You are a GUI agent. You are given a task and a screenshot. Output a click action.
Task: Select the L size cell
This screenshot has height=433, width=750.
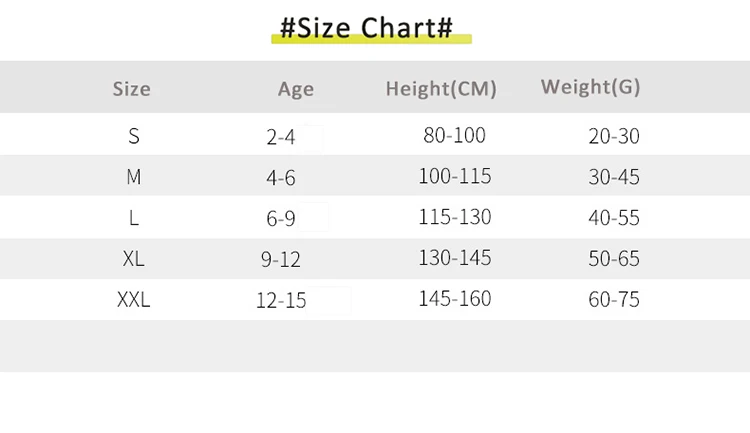coord(134,217)
